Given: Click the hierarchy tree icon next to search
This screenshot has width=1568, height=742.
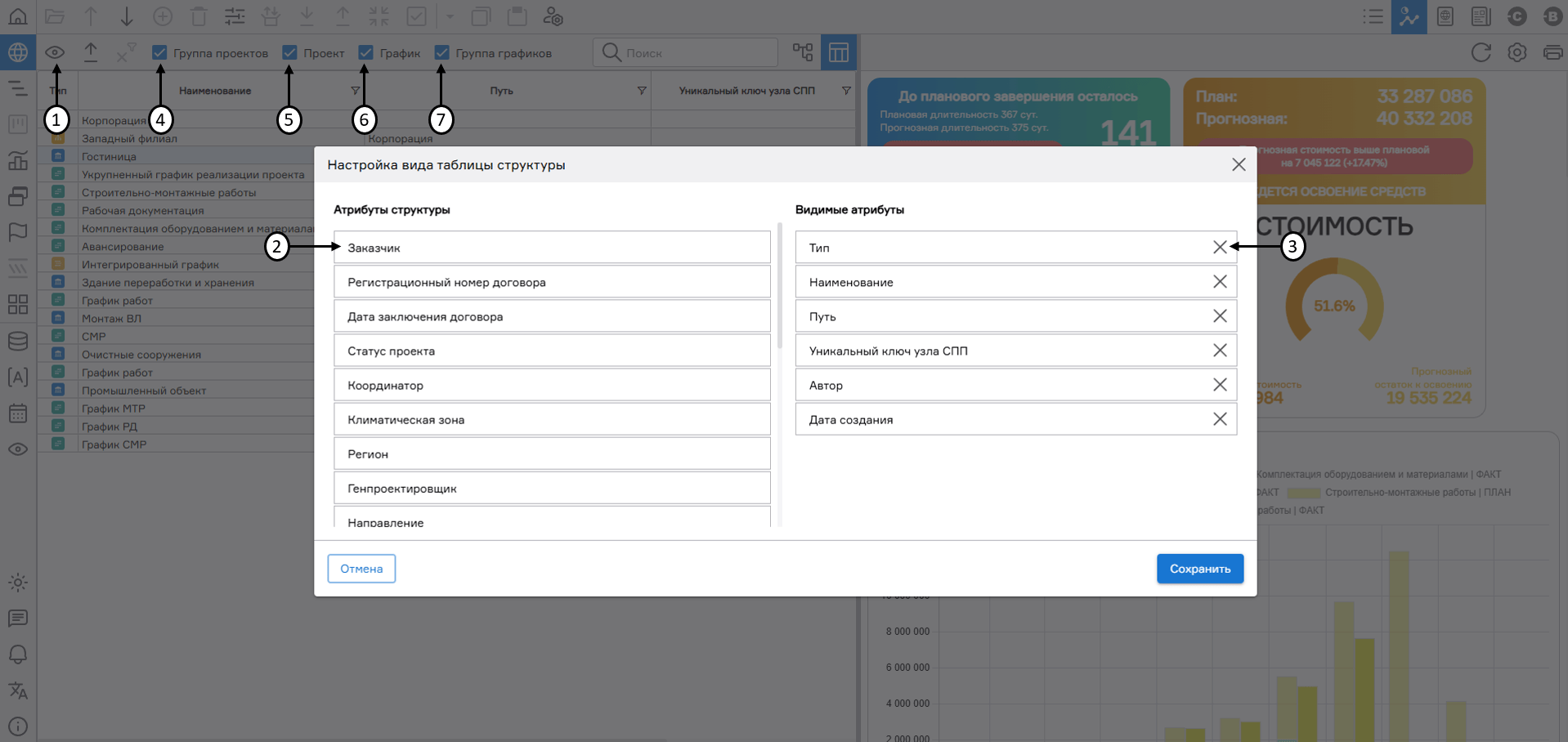Looking at the screenshot, I should click(x=802, y=53).
